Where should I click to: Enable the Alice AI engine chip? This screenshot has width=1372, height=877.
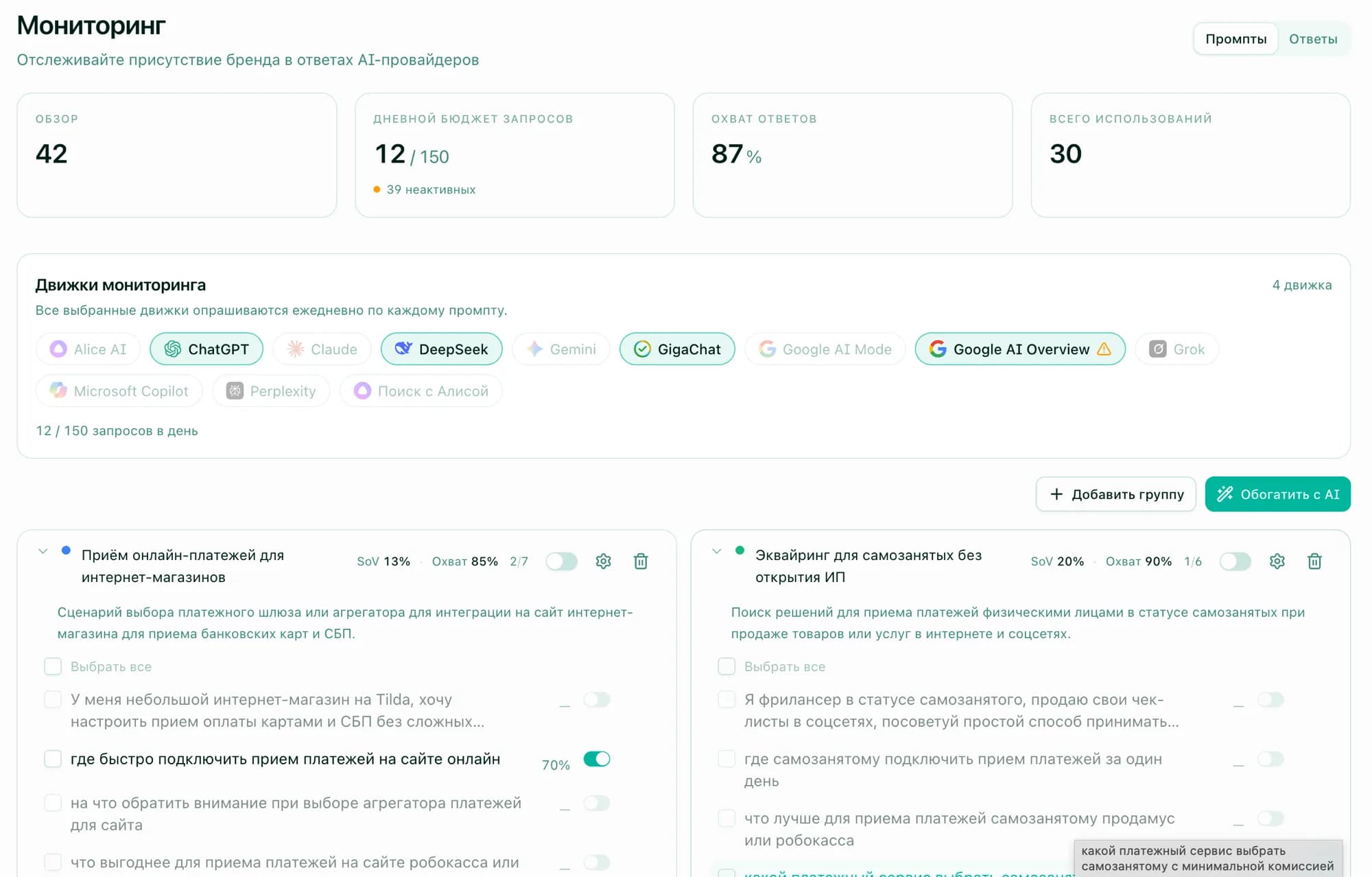(88, 349)
